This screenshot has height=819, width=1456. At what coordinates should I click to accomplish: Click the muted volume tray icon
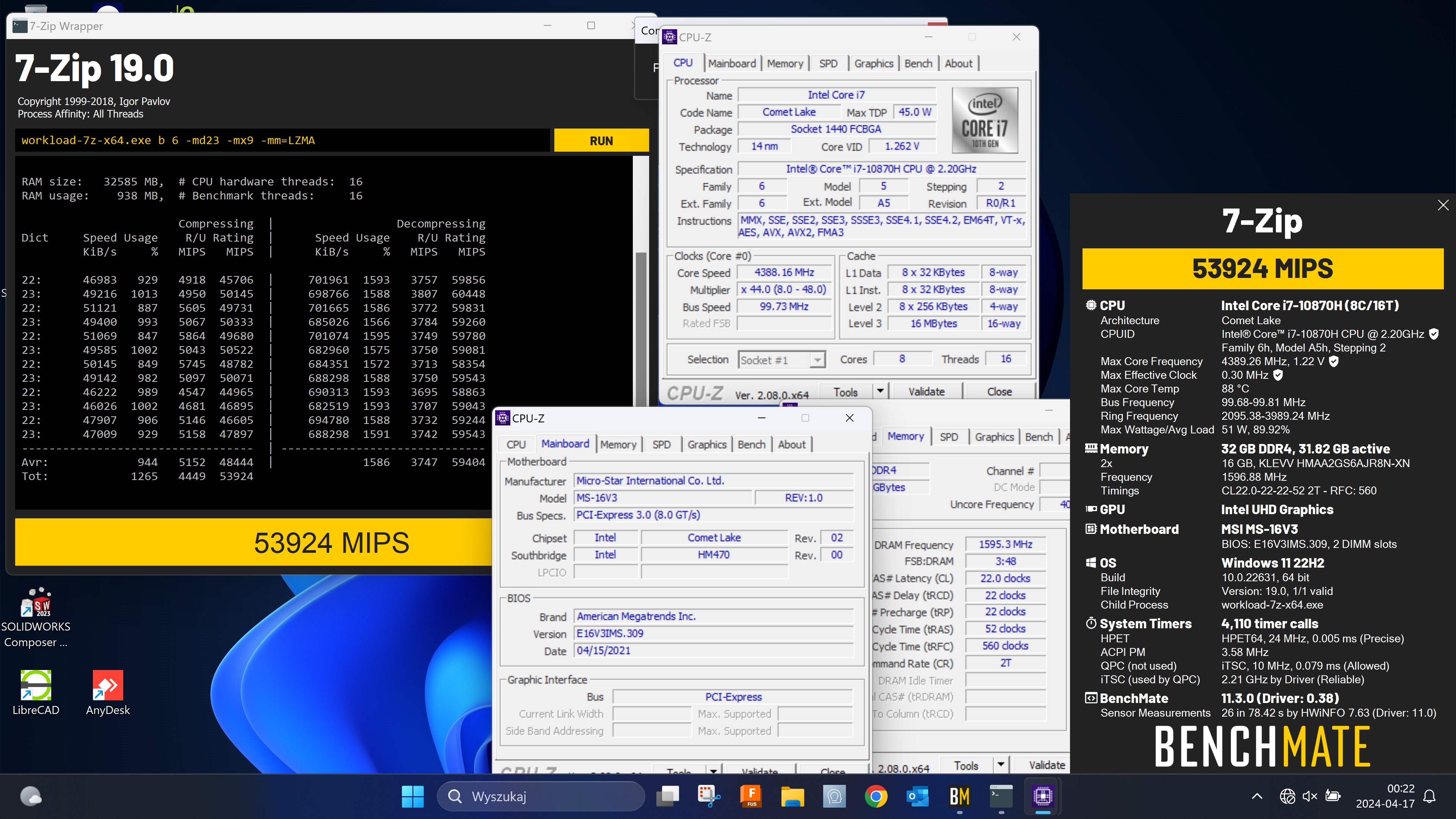pyautogui.click(x=1310, y=796)
